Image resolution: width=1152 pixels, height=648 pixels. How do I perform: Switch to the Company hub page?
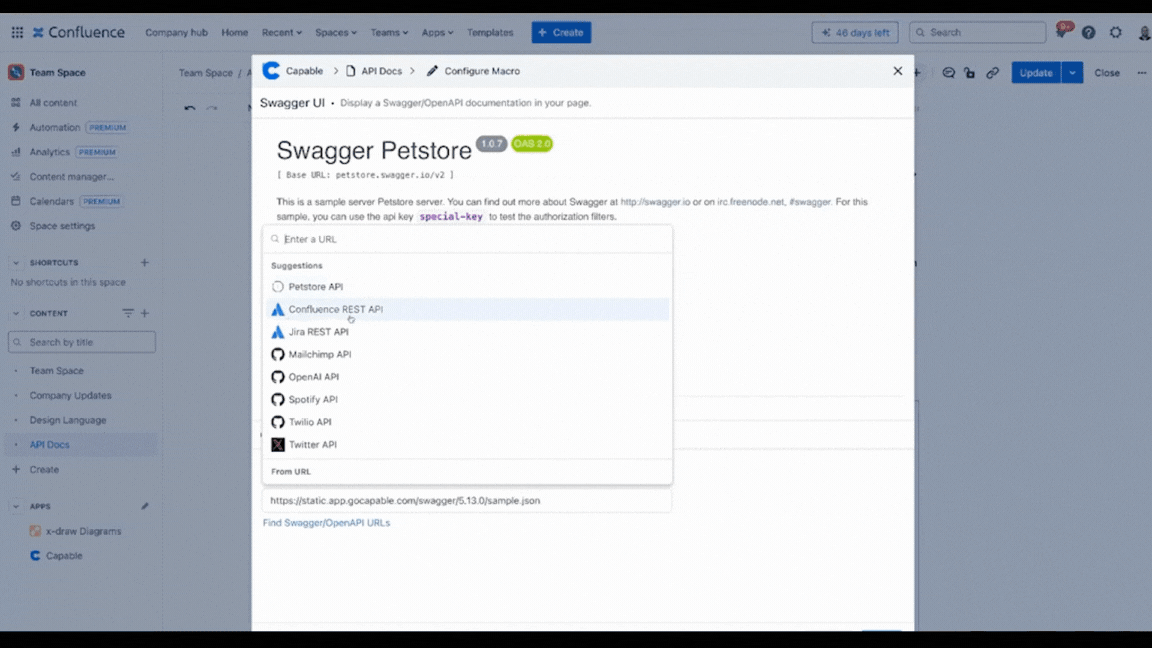pos(176,32)
